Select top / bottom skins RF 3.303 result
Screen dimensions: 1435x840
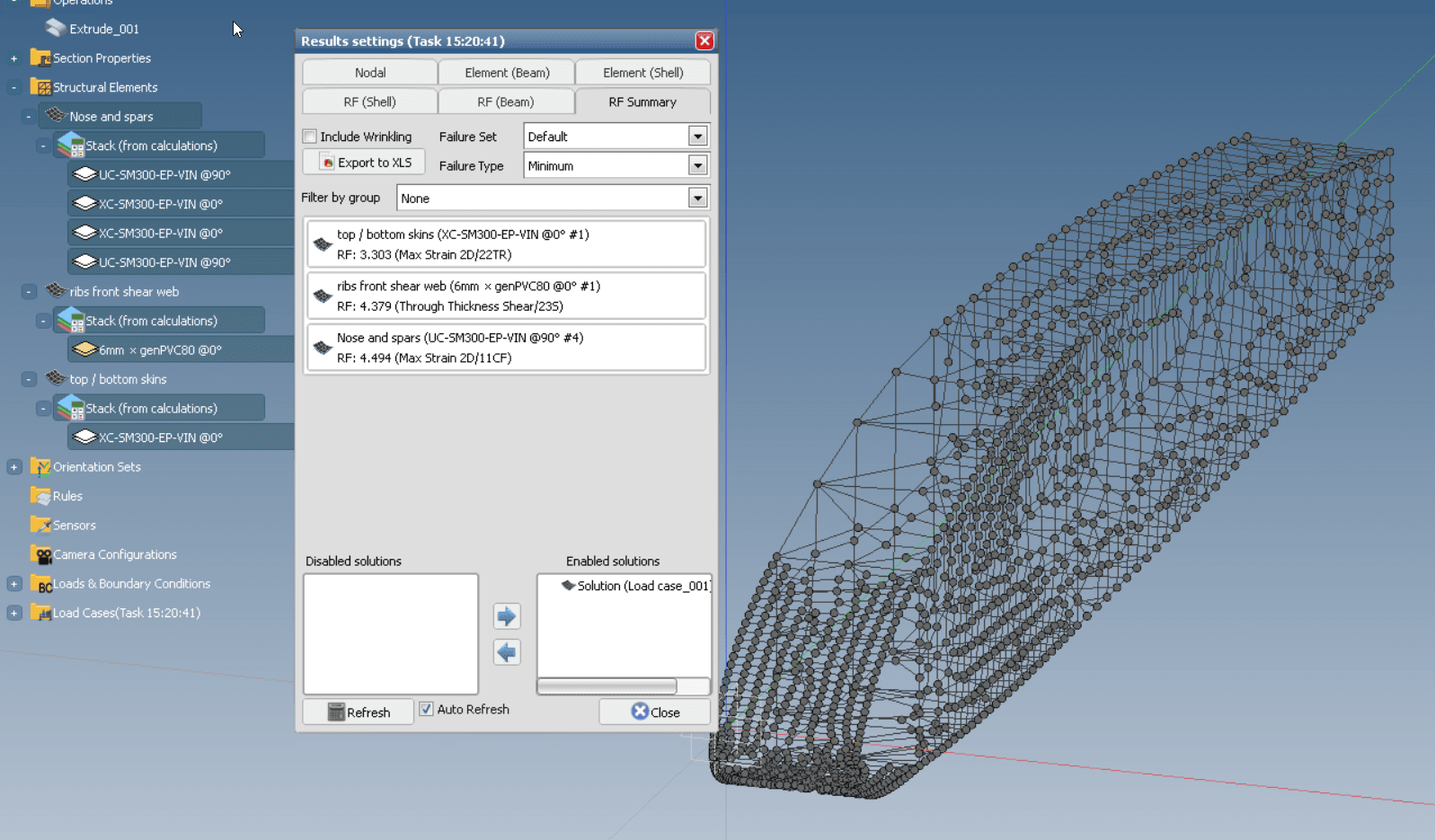click(506, 244)
